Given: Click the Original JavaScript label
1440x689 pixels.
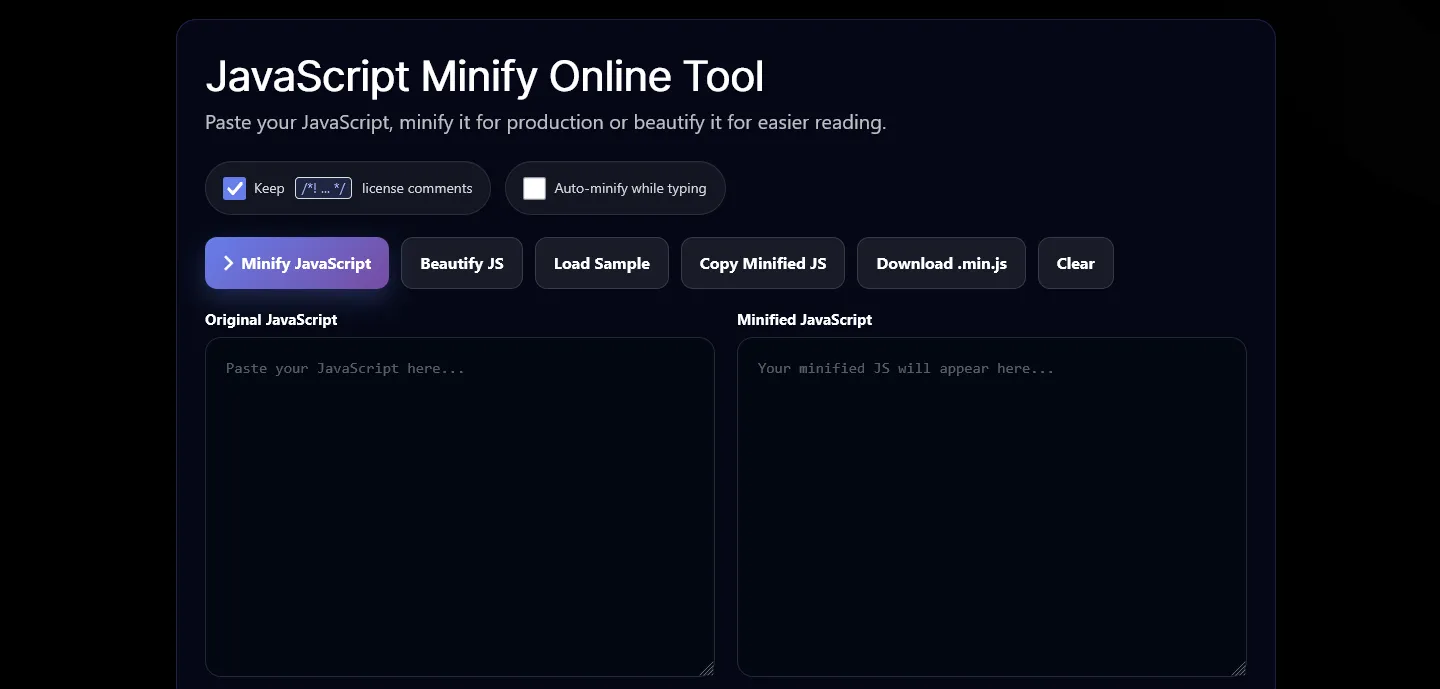Looking at the screenshot, I should tap(270, 320).
